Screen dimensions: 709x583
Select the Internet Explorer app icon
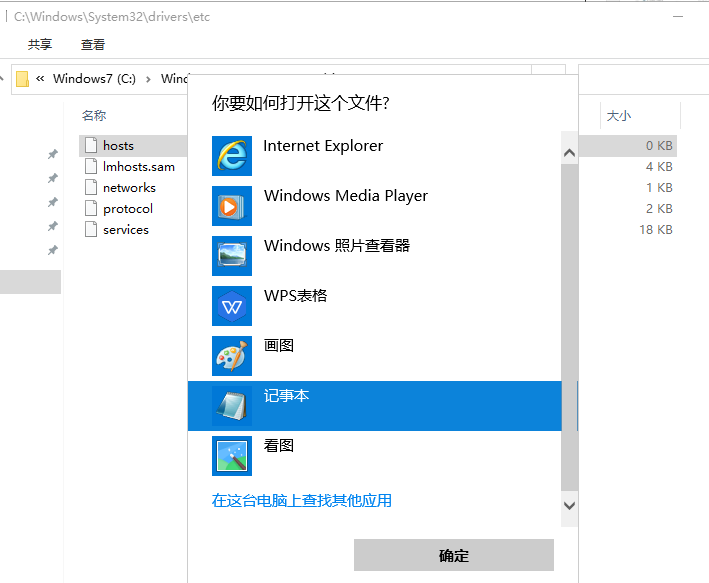[x=232, y=156]
